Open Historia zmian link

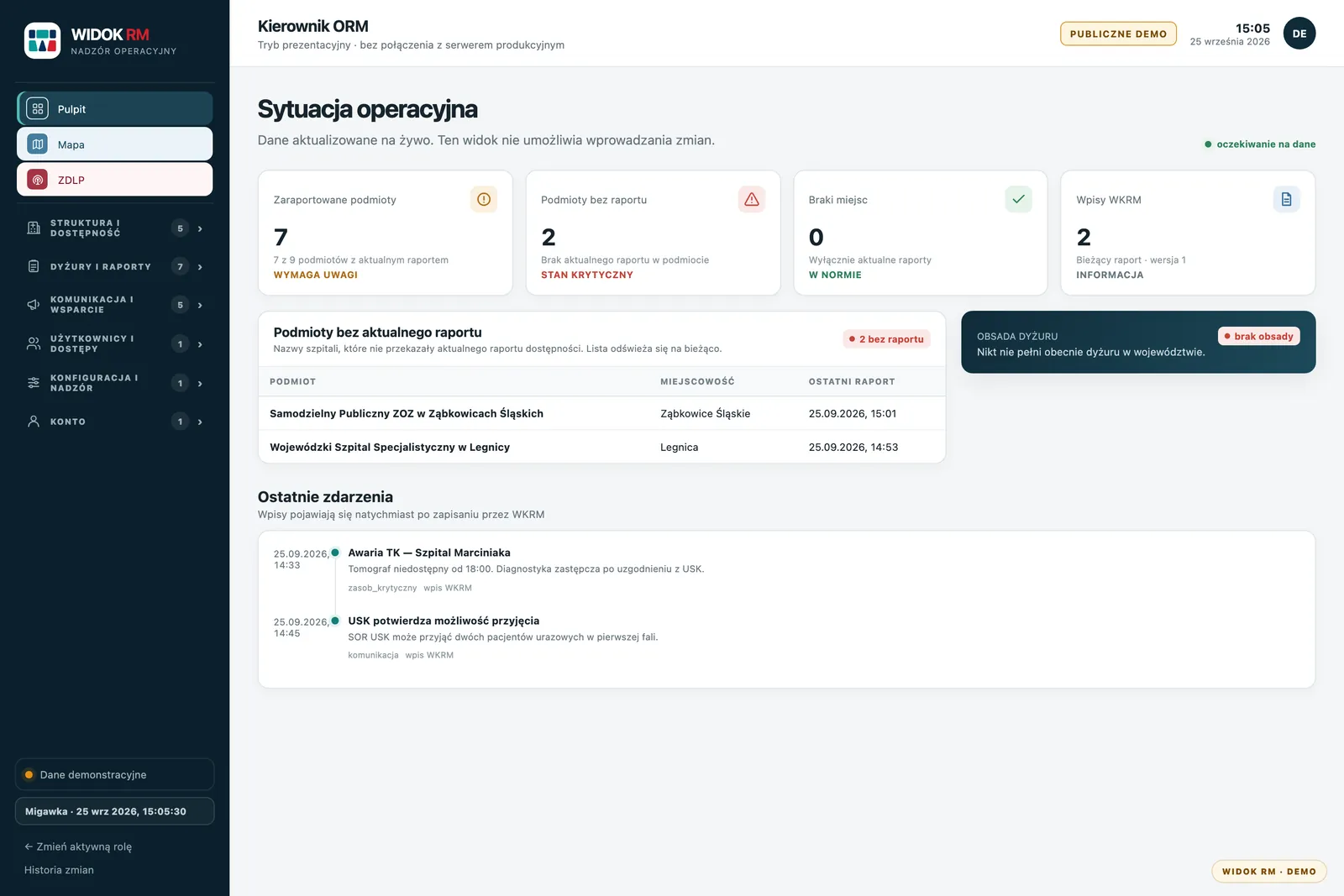59,870
